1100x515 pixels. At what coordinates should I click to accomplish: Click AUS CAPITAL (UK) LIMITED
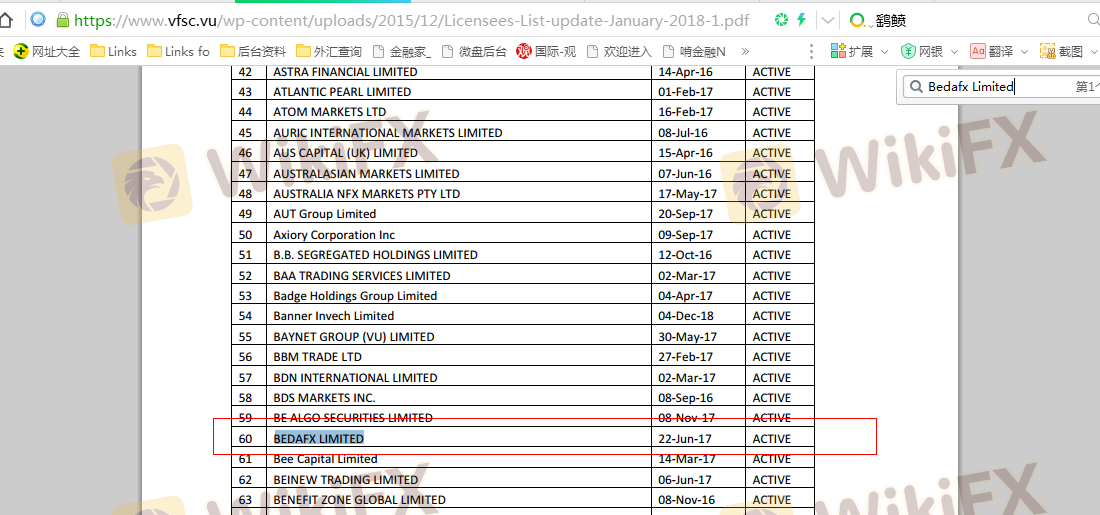click(345, 153)
